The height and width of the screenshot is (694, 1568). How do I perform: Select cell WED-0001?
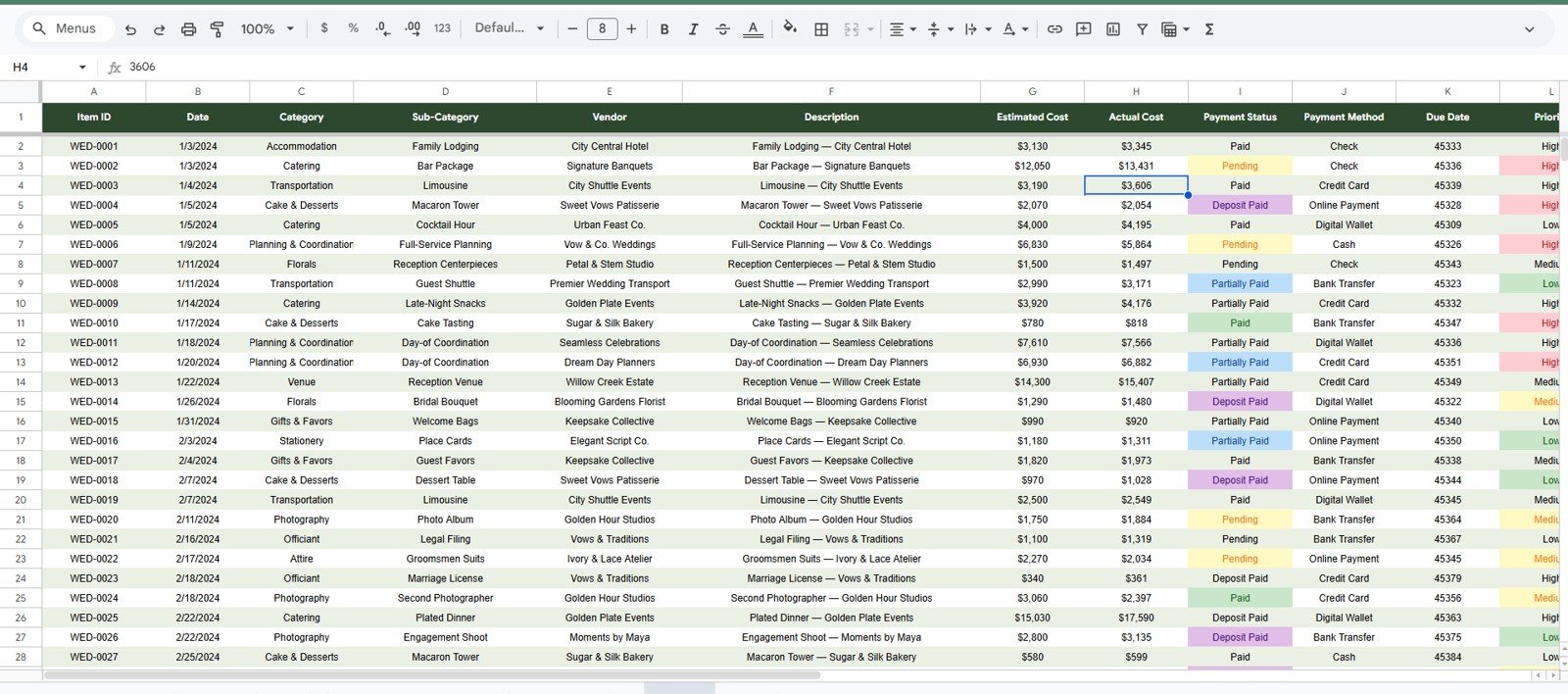[x=94, y=146]
